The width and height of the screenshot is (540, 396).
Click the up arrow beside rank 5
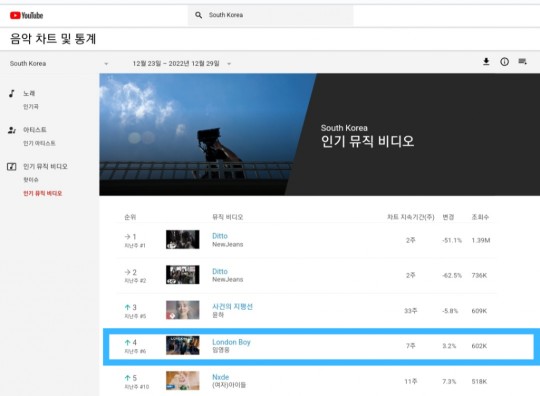(127, 378)
